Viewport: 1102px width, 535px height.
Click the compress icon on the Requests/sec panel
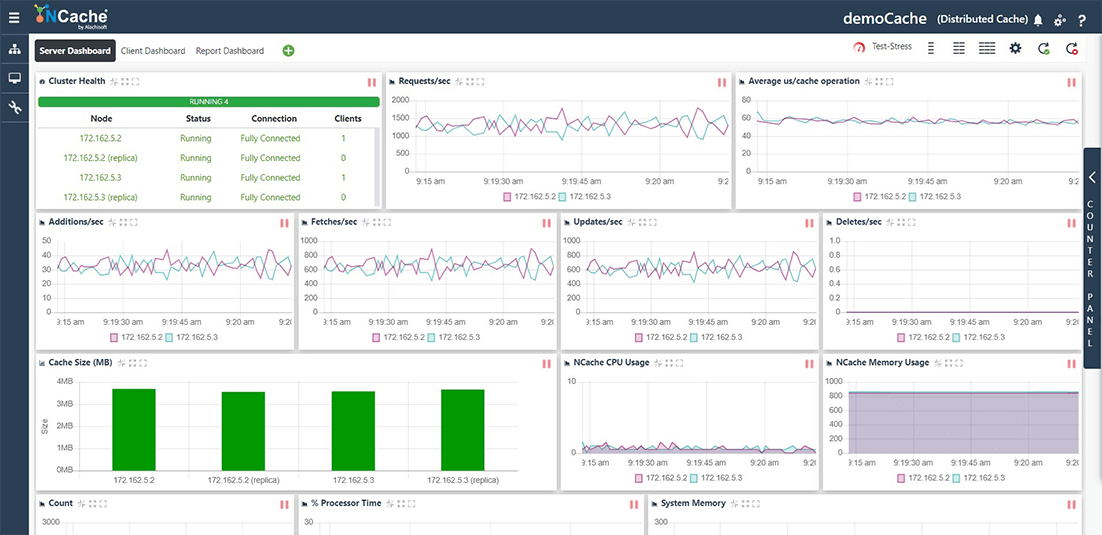pyautogui.click(x=459, y=82)
